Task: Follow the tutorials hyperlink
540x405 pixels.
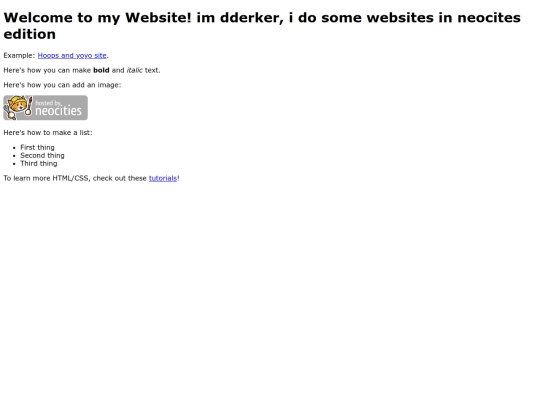Action: pyautogui.click(x=163, y=178)
